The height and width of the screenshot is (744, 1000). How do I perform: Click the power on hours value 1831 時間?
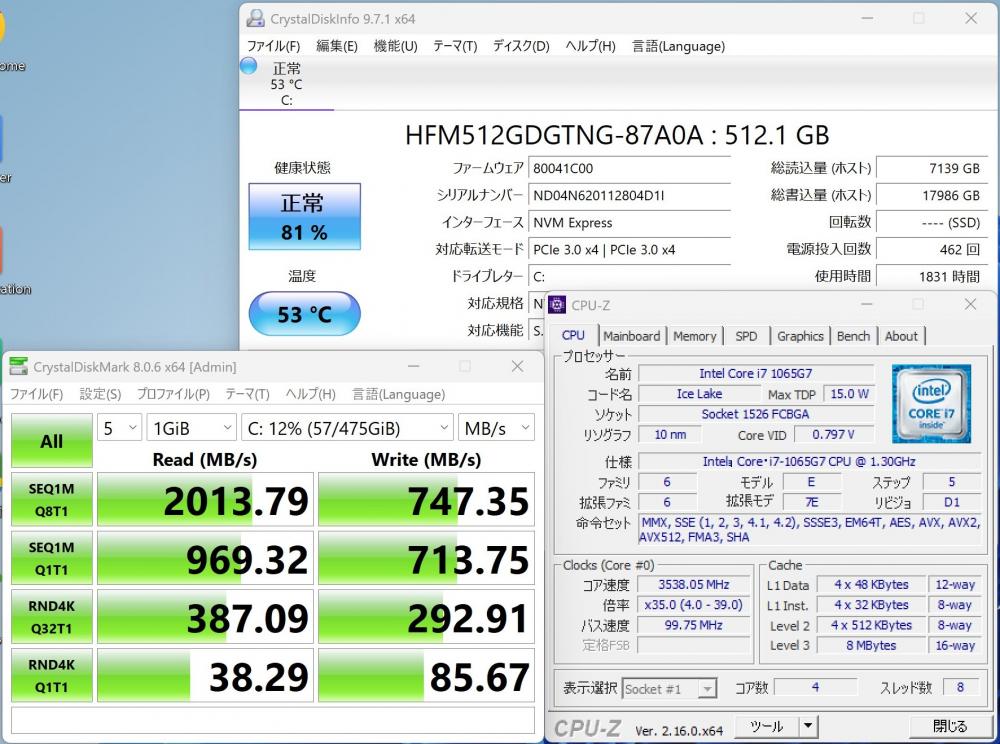[932, 276]
